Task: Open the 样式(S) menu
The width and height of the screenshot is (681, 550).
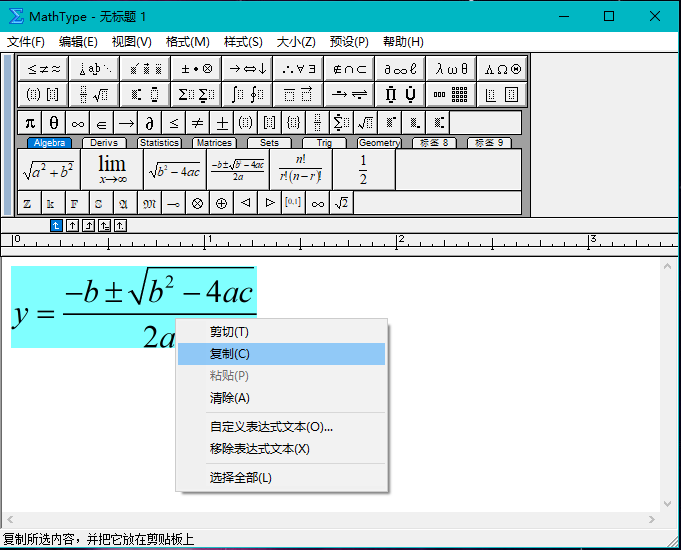Action: [243, 42]
